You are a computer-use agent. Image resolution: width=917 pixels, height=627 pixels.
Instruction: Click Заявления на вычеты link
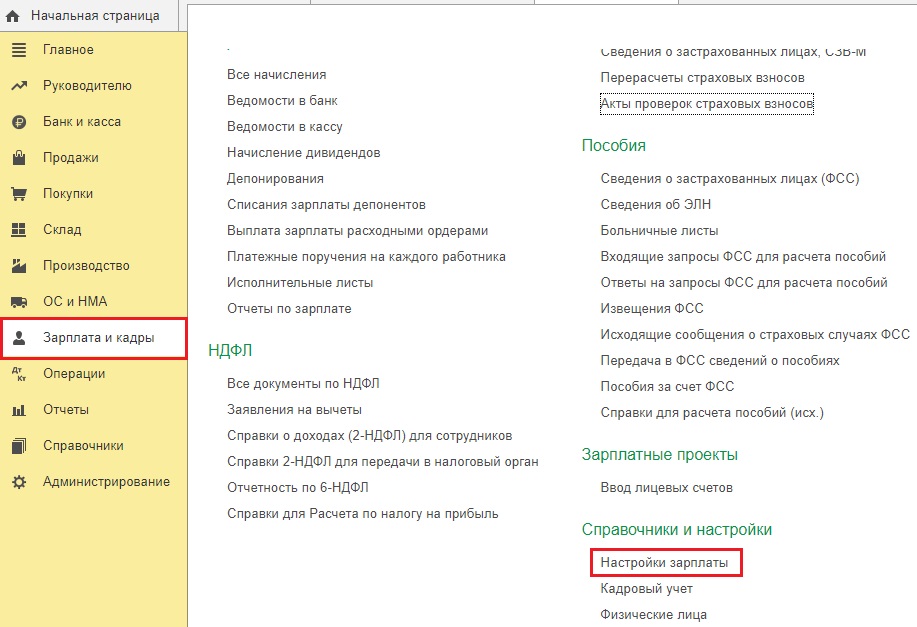coord(294,410)
